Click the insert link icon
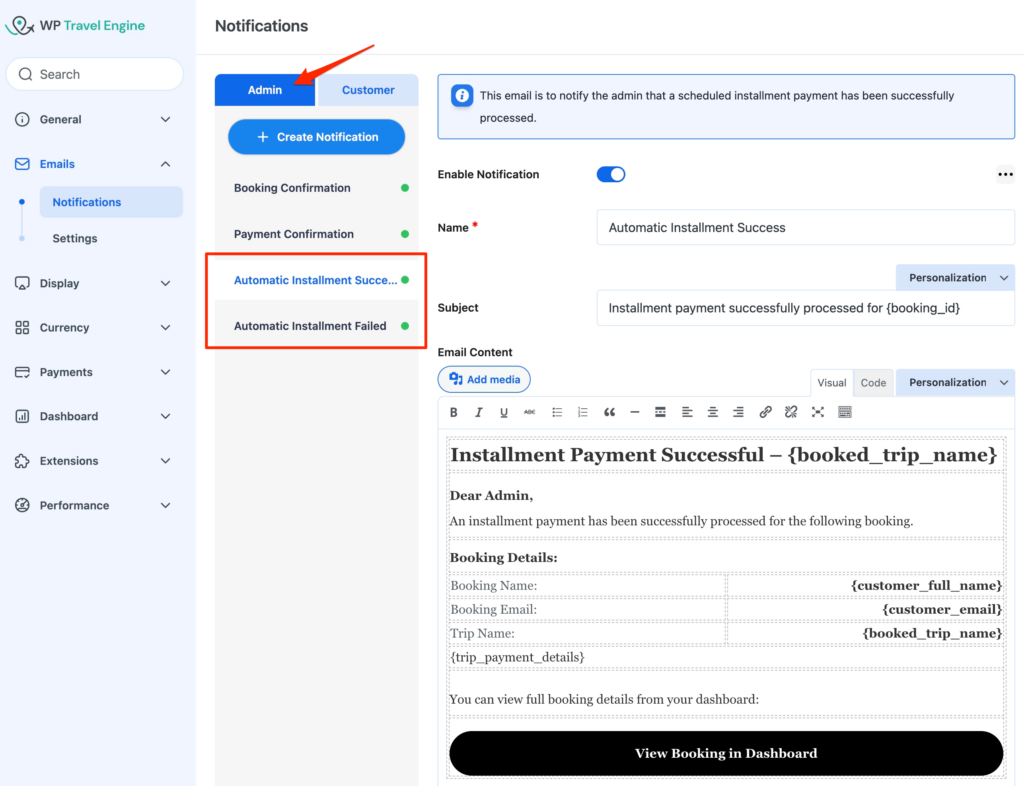 (765, 412)
